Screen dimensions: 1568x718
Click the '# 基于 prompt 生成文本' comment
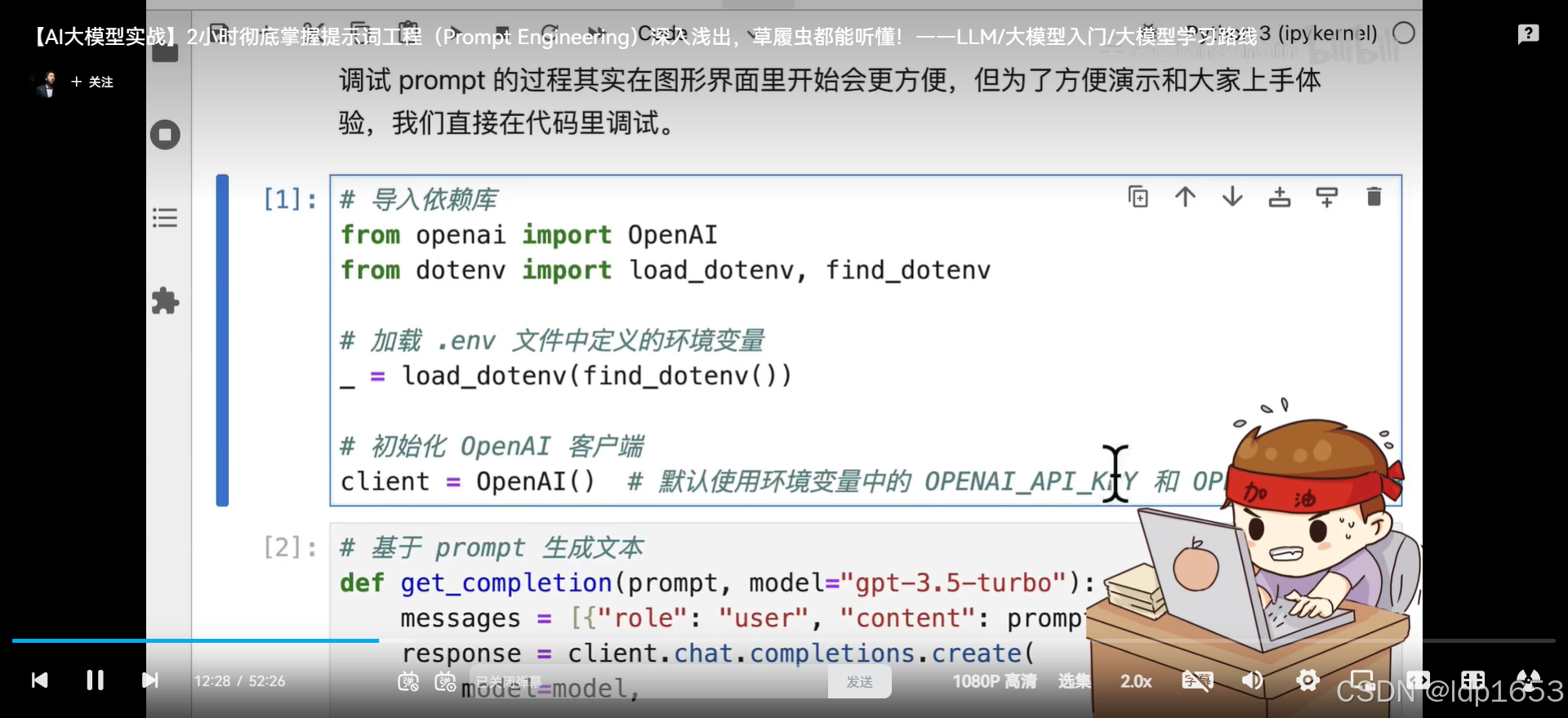tap(491, 548)
